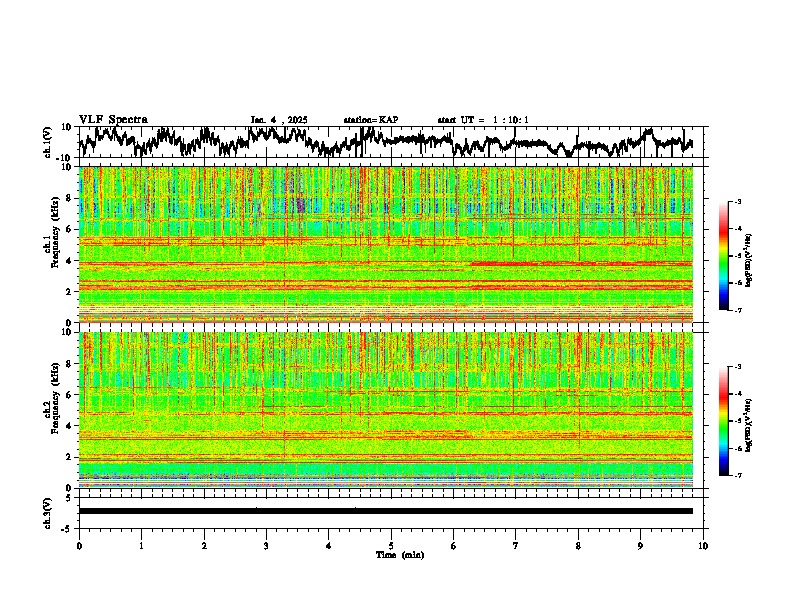Image resolution: width=792 pixels, height=612 pixels.
Task: Click the -7 label on ch.2 color scale
Action: pyautogui.click(x=738, y=475)
